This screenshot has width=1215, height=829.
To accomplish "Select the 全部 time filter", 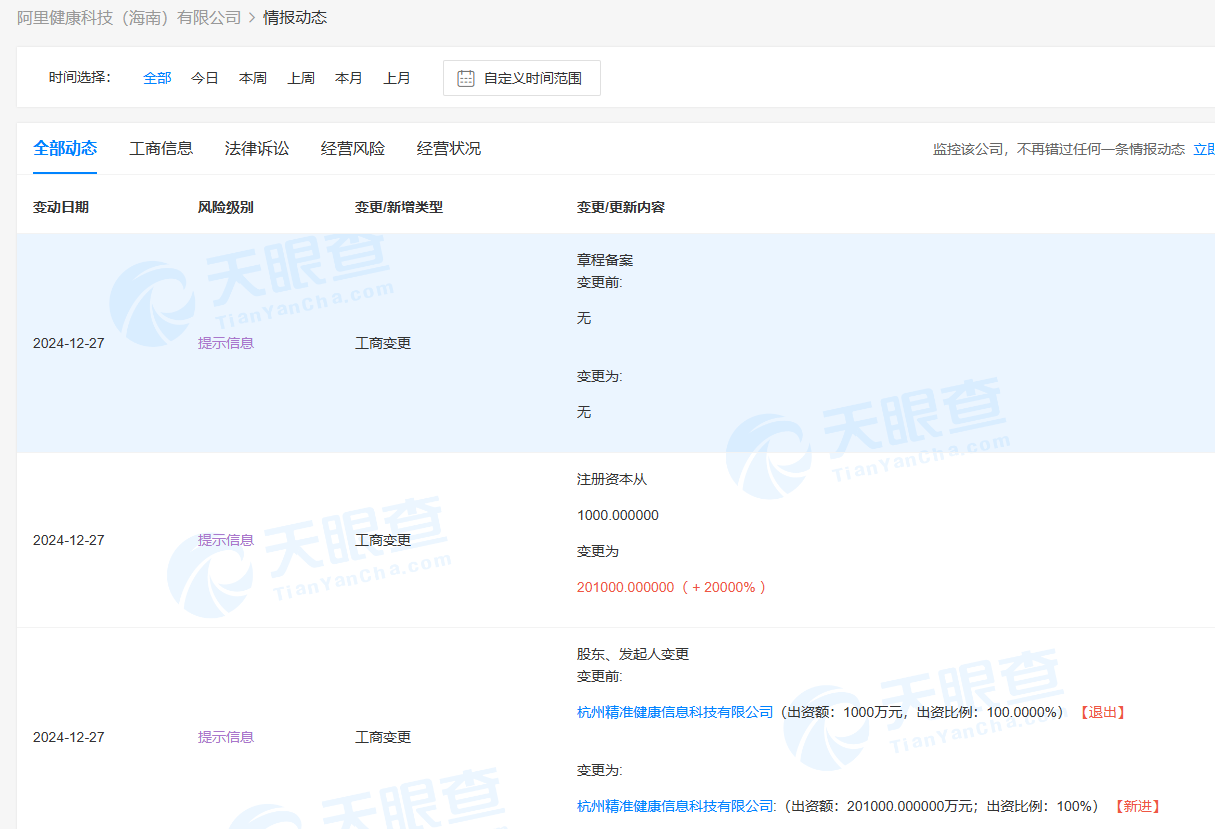I will click(x=157, y=78).
